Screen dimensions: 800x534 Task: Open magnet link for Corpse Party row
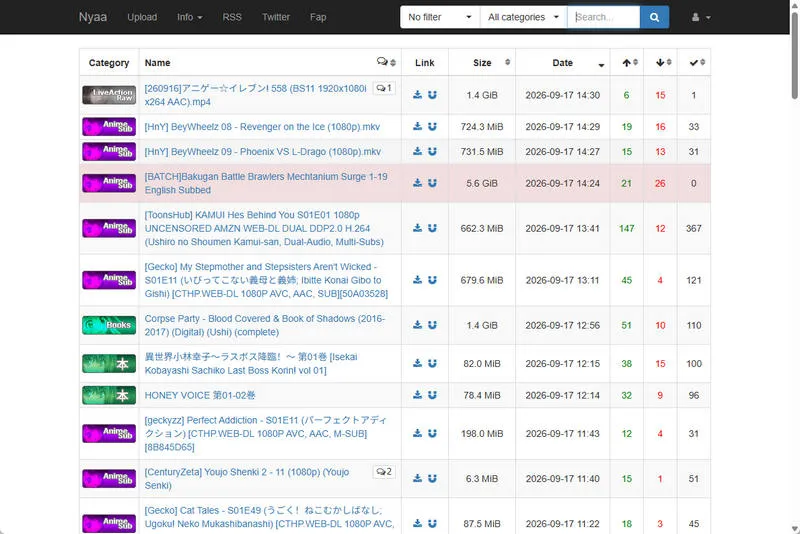click(432, 325)
